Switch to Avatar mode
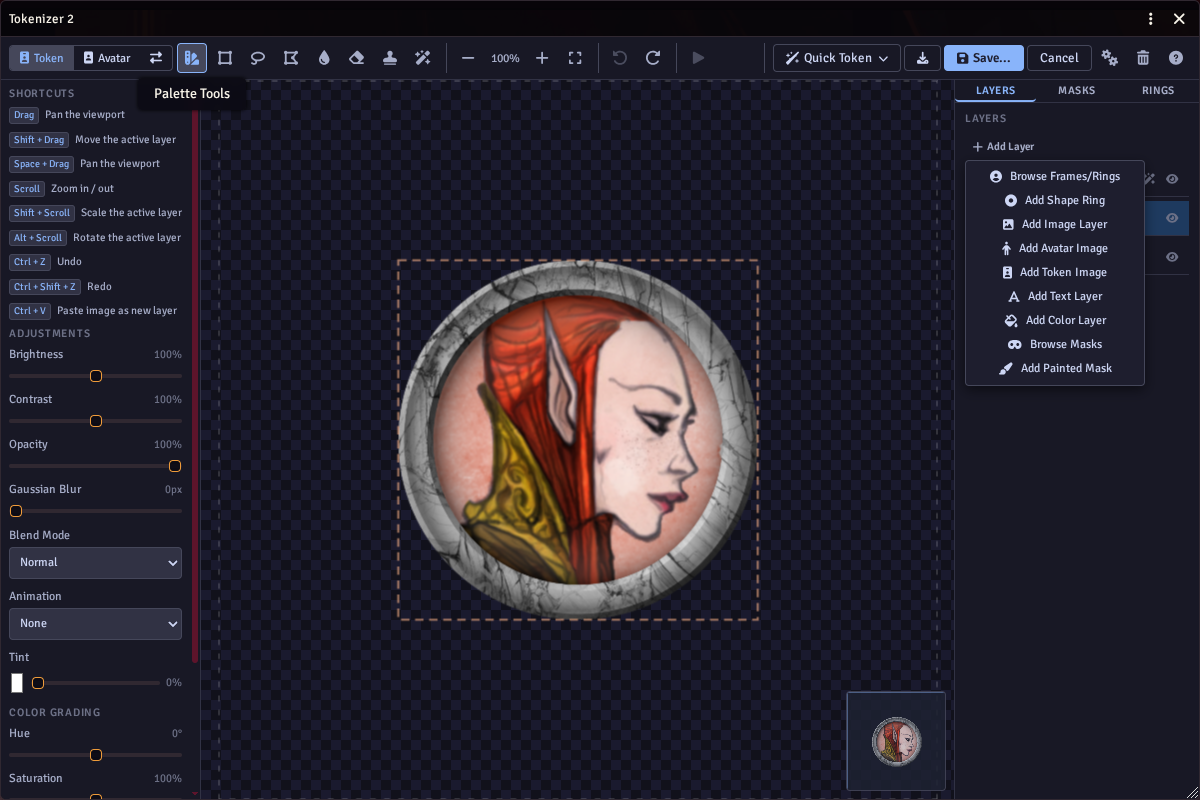Image resolution: width=1200 pixels, height=800 pixels. coord(107,58)
